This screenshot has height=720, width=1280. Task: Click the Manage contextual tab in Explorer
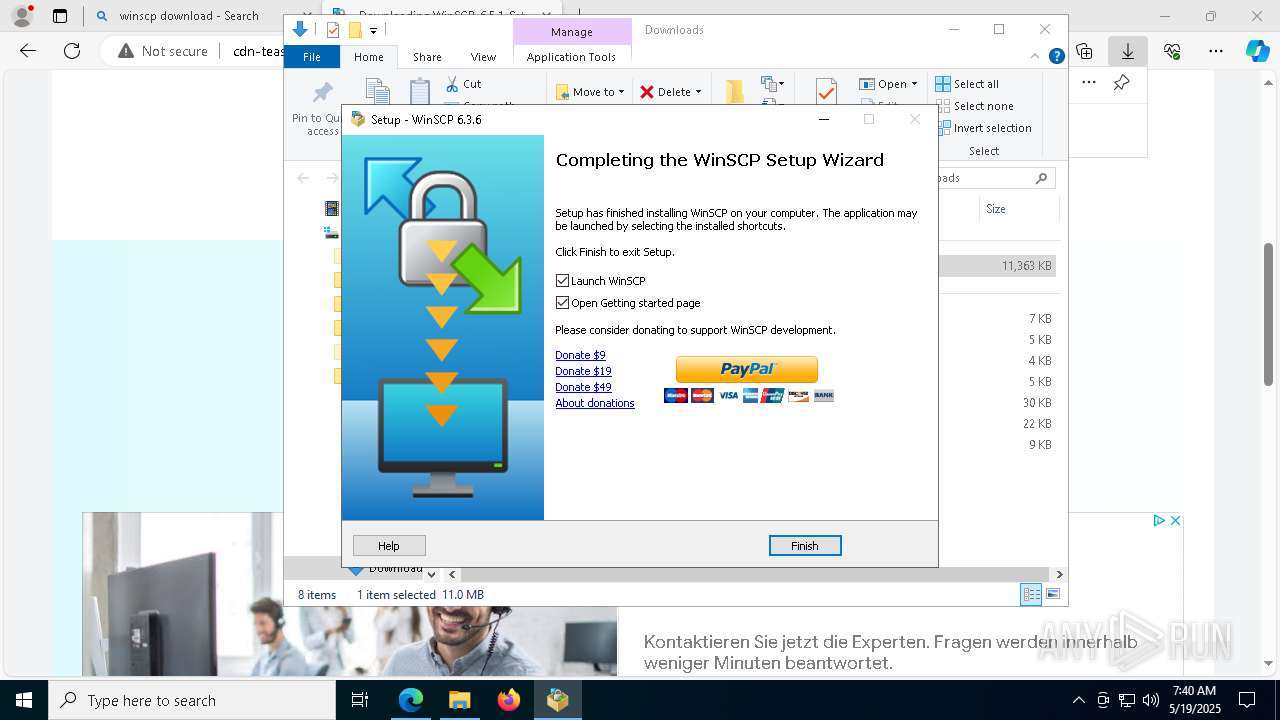click(572, 32)
